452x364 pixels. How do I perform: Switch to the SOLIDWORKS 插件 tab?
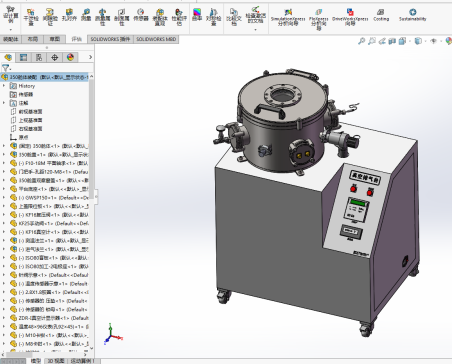coord(110,39)
